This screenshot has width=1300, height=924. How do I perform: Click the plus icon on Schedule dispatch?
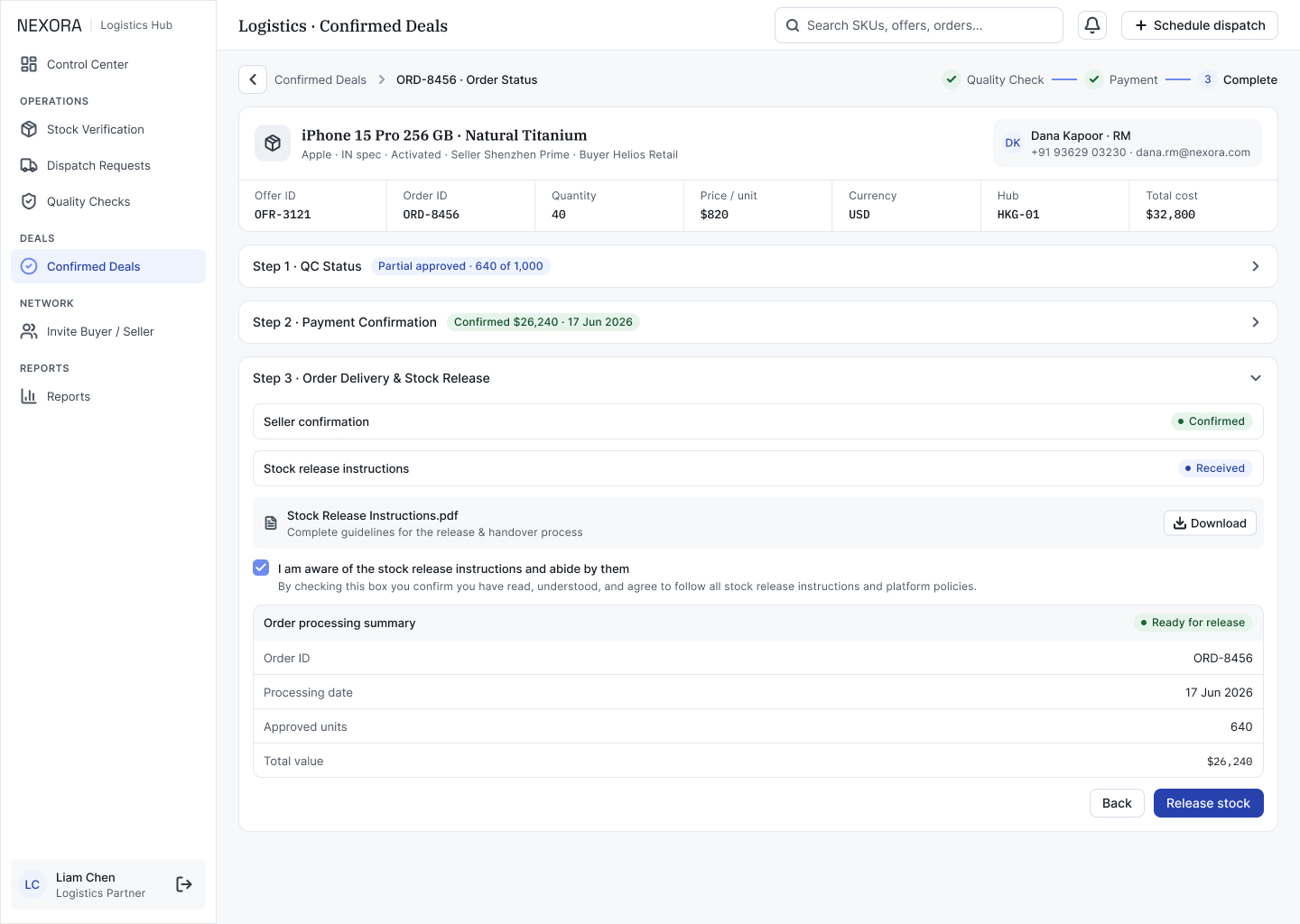point(1141,25)
